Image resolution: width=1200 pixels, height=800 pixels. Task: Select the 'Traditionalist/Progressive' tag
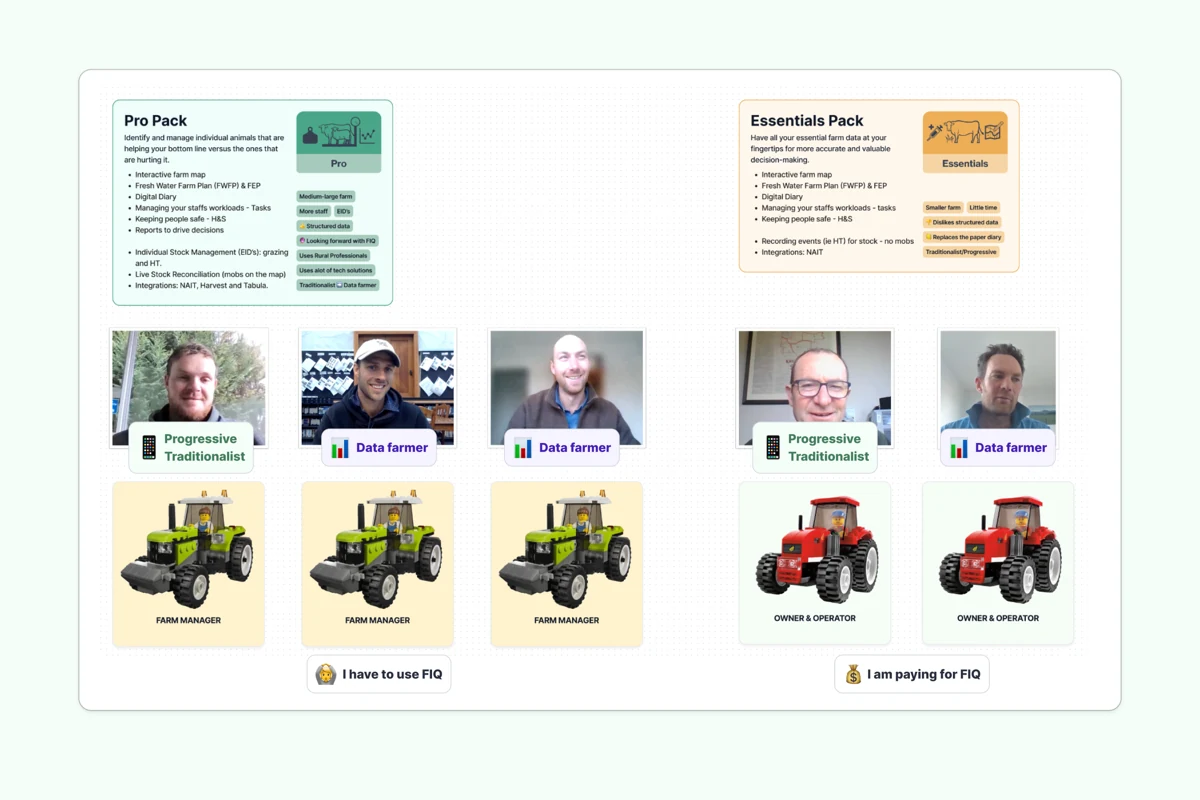(x=961, y=252)
